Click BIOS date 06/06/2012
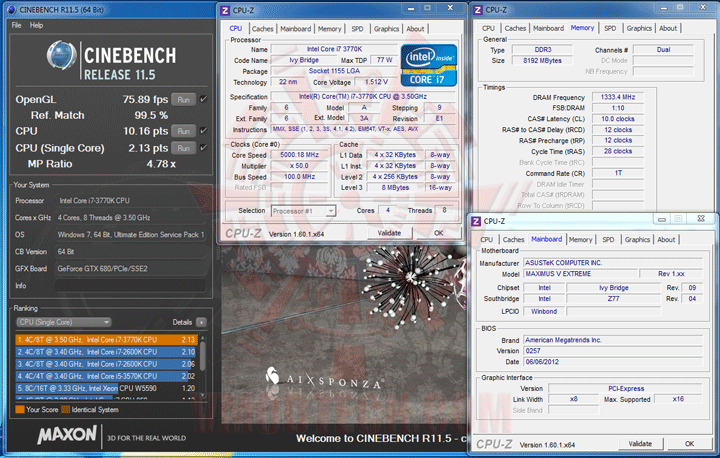The width and height of the screenshot is (720, 458). pyautogui.click(x=613, y=362)
